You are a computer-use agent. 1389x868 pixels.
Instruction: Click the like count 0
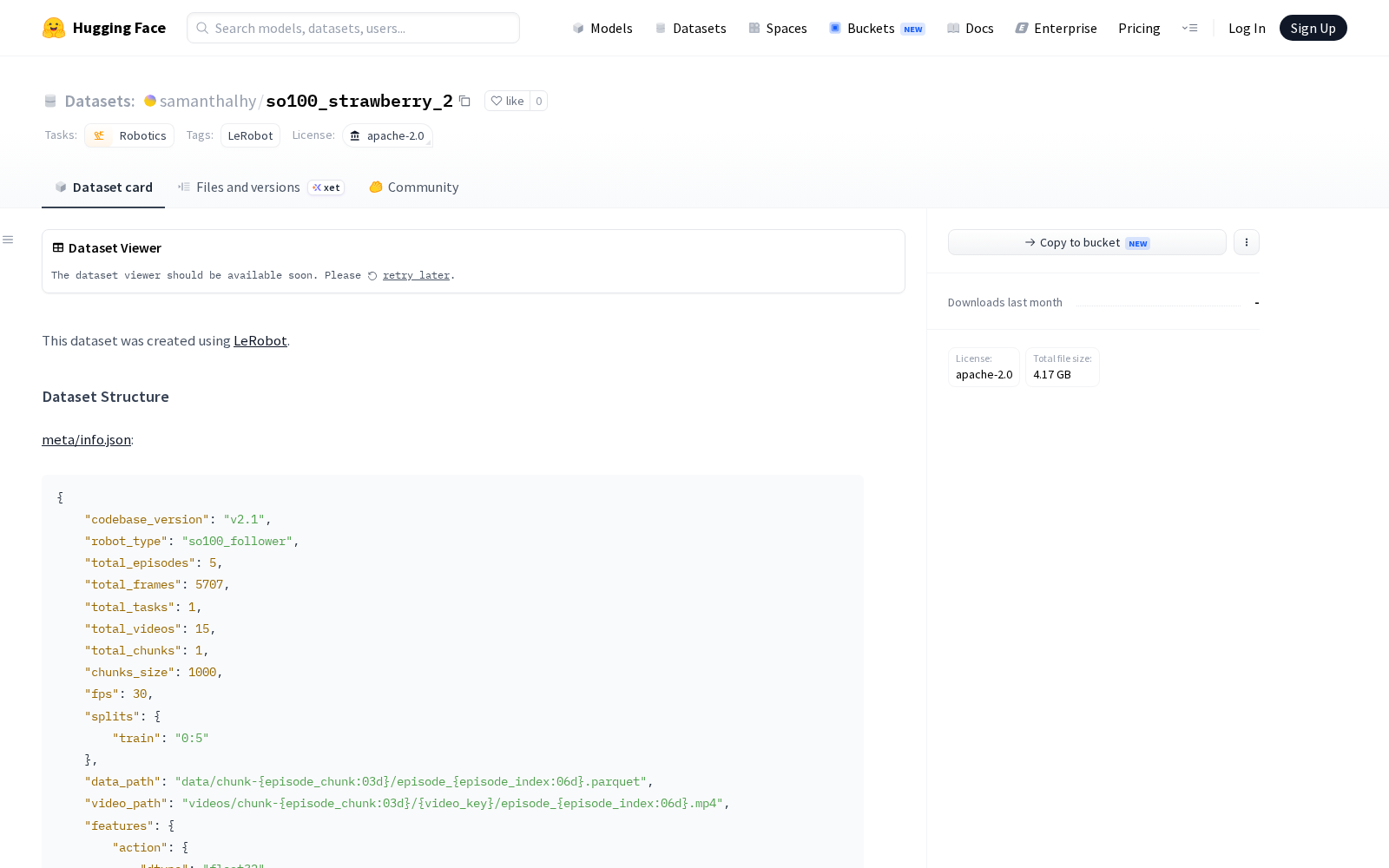[x=538, y=101]
